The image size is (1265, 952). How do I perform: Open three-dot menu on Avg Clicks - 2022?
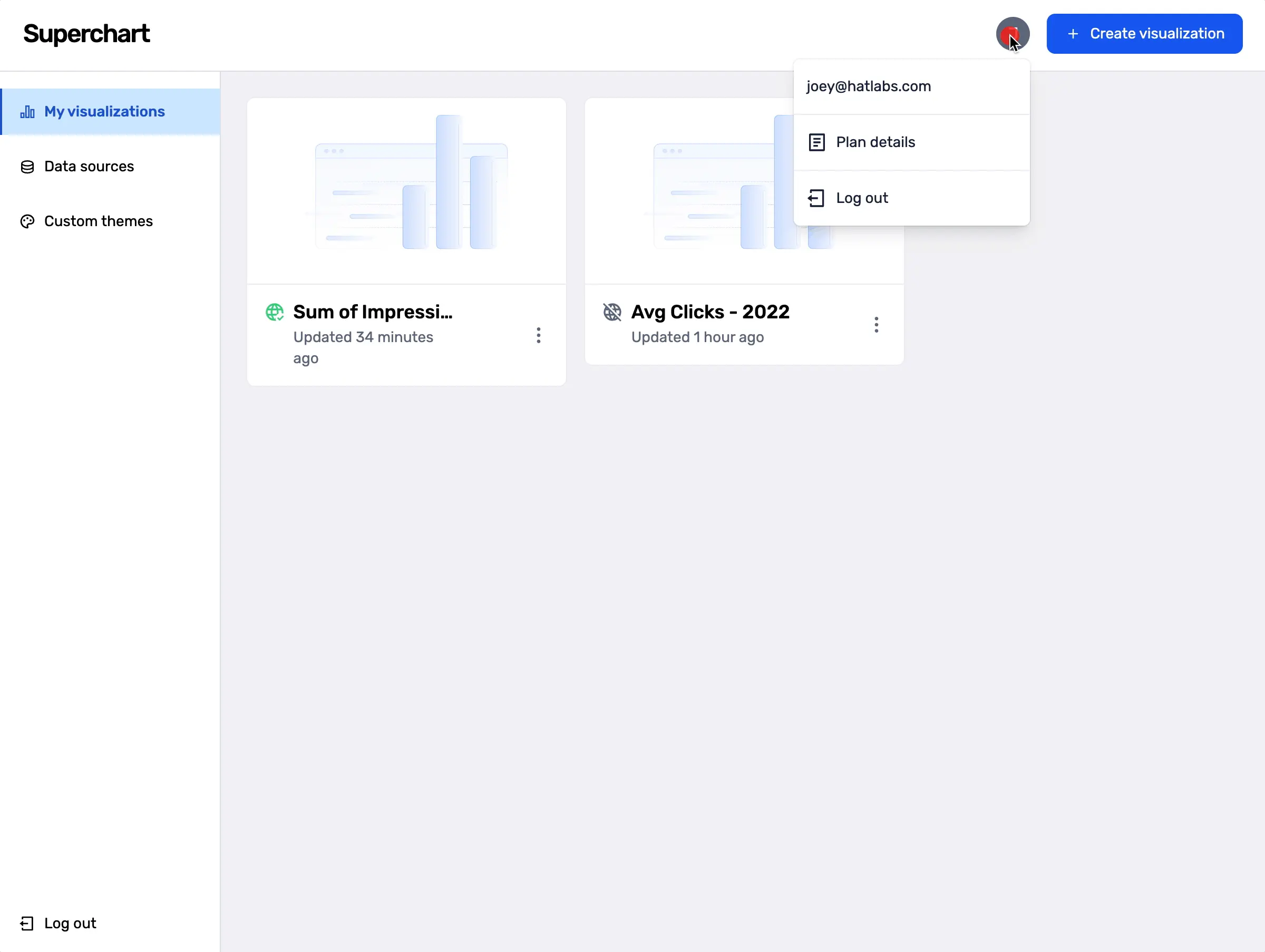tap(875, 325)
